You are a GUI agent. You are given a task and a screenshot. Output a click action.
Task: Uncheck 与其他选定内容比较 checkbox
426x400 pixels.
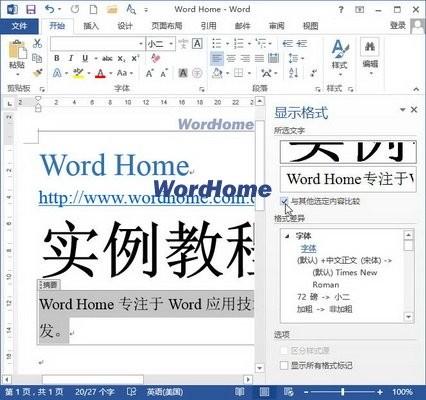click(x=284, y=201)
